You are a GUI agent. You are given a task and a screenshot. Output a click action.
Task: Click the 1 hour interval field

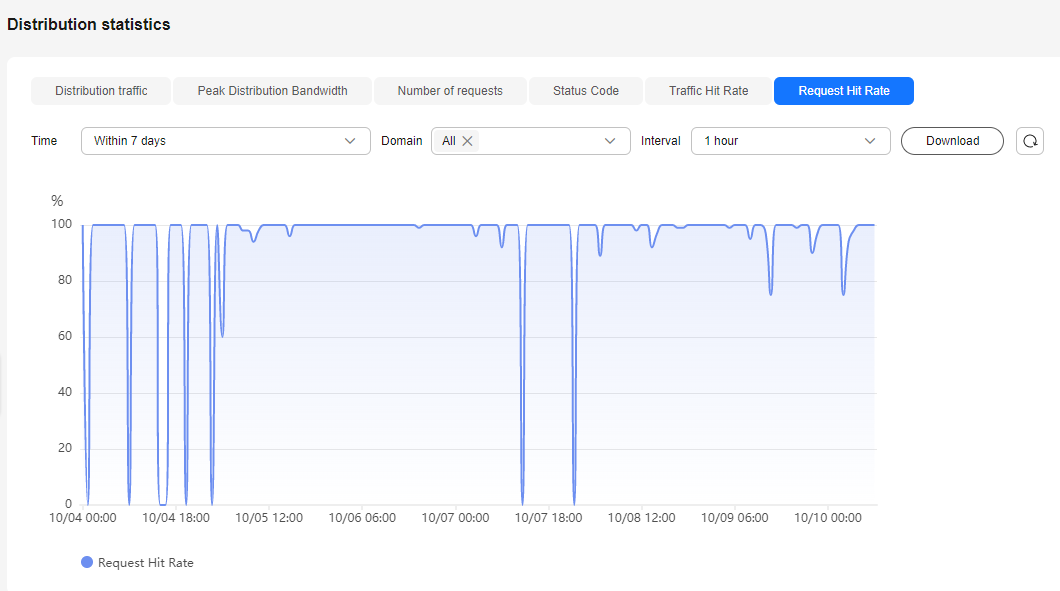point(790,141)
